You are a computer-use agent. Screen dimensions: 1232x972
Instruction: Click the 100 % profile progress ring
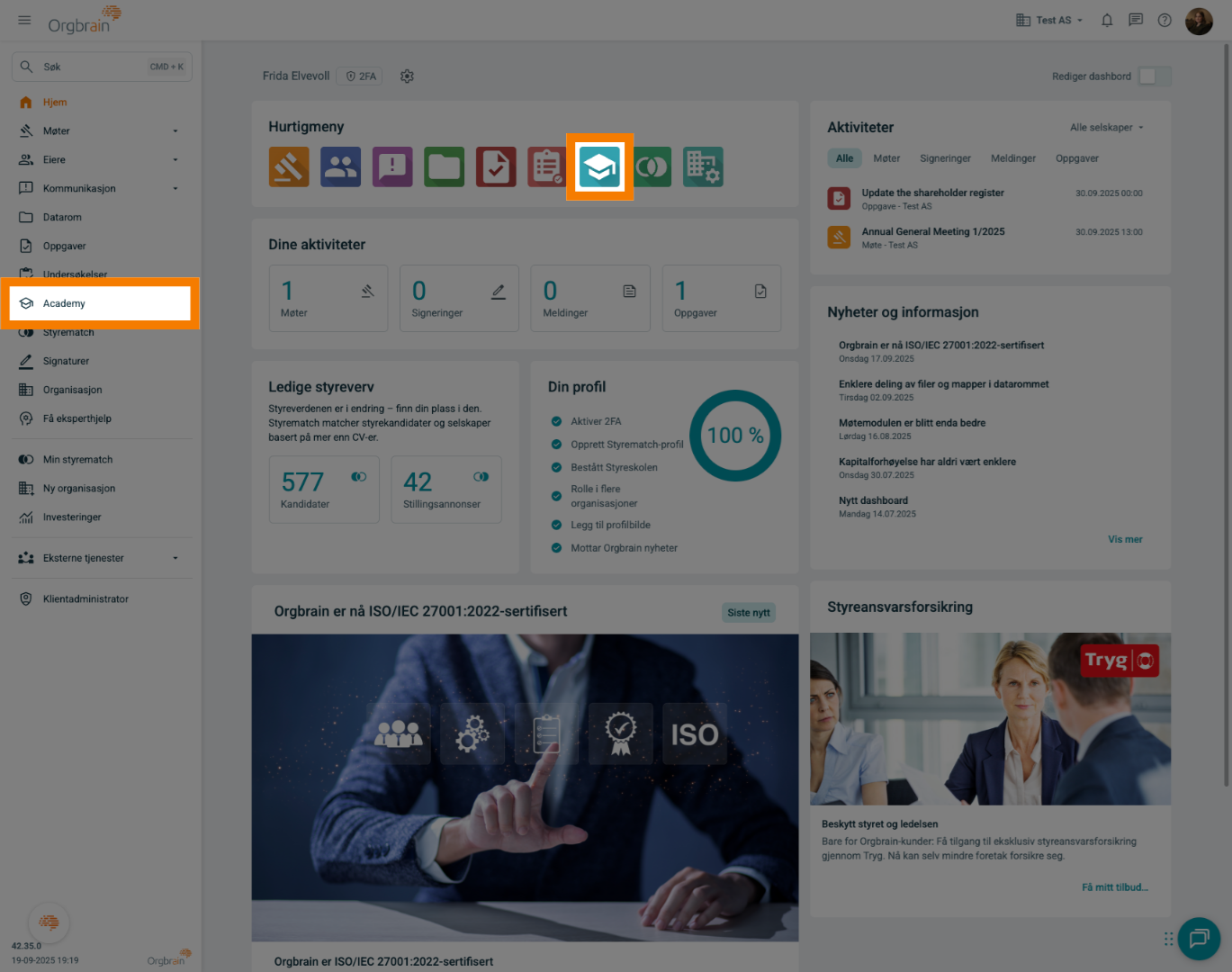735,436
